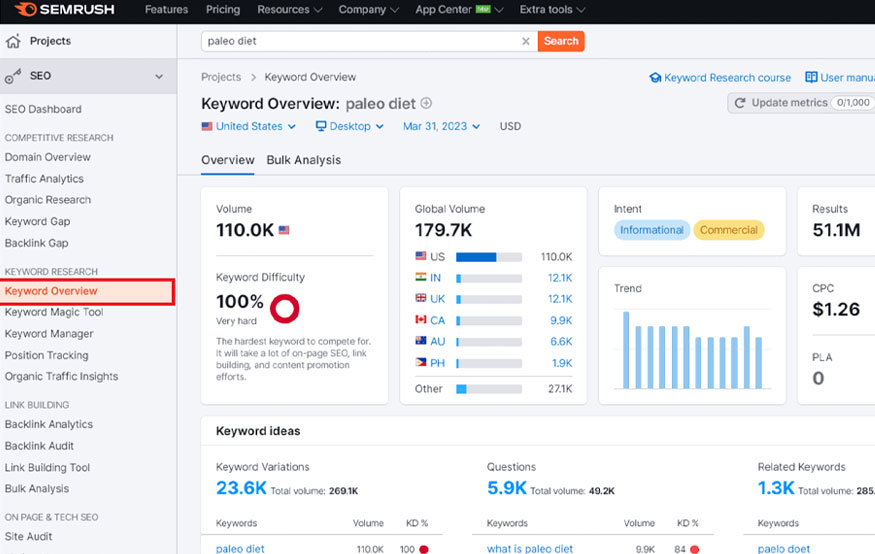
Task: Open Keyword Research course graduation cap icon
Action: click(655, 78)
